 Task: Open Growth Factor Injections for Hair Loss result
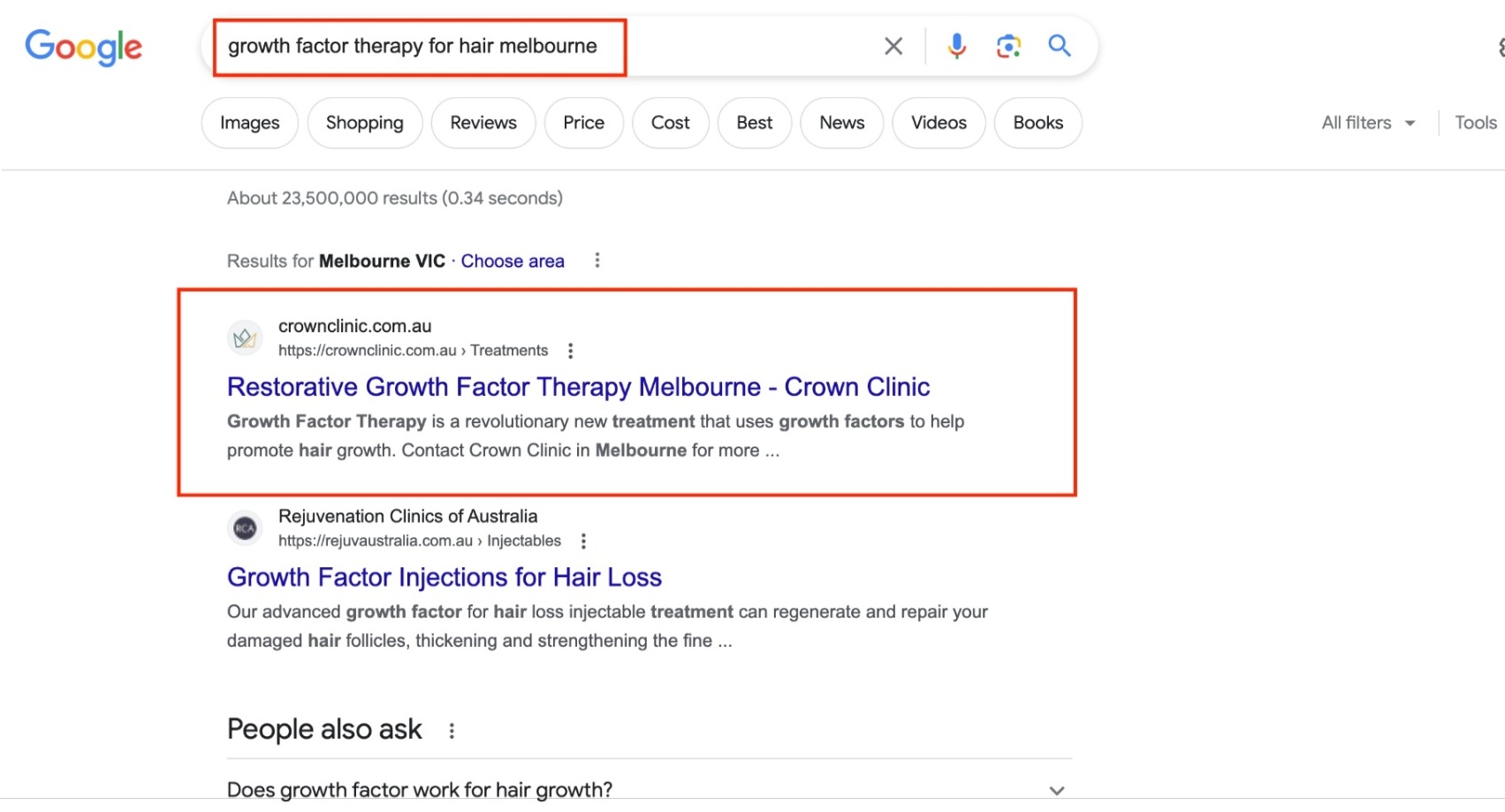[445, 577]
